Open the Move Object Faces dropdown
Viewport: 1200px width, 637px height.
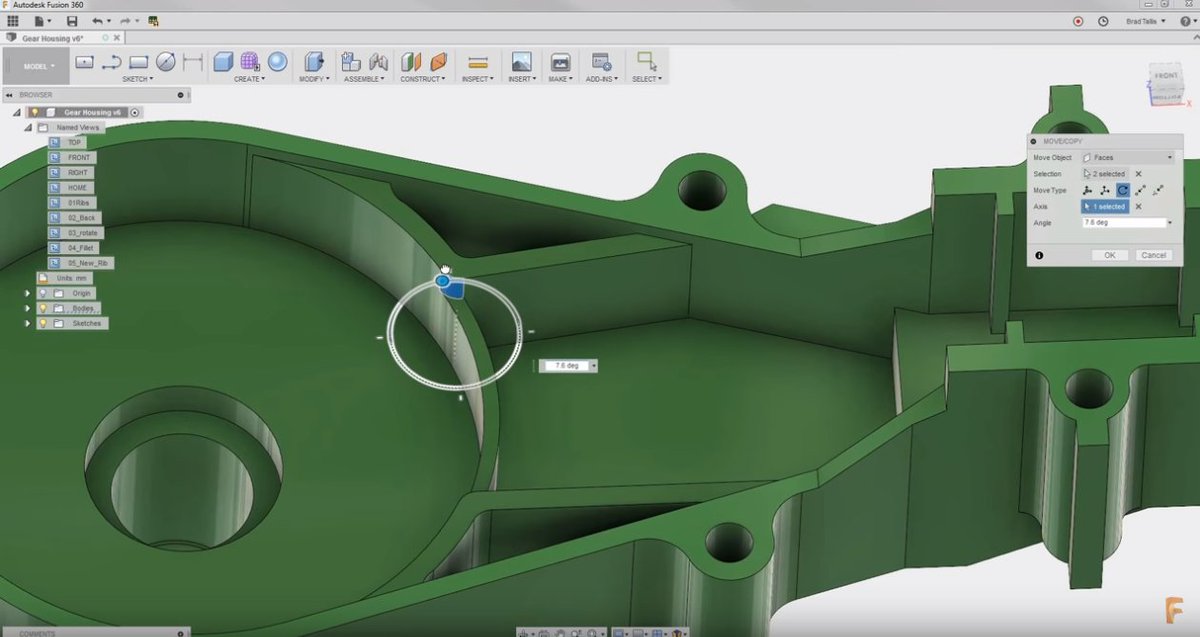click(x=1128, y=158)
